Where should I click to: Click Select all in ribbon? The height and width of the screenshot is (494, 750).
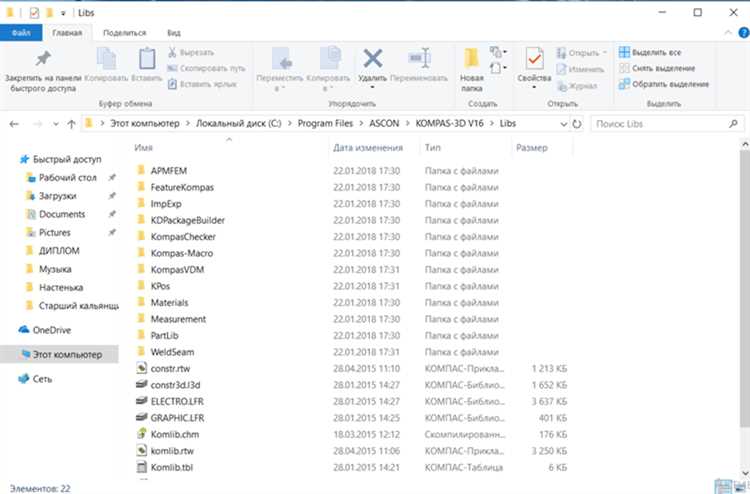pyautogui.click(x=650, y=52)
